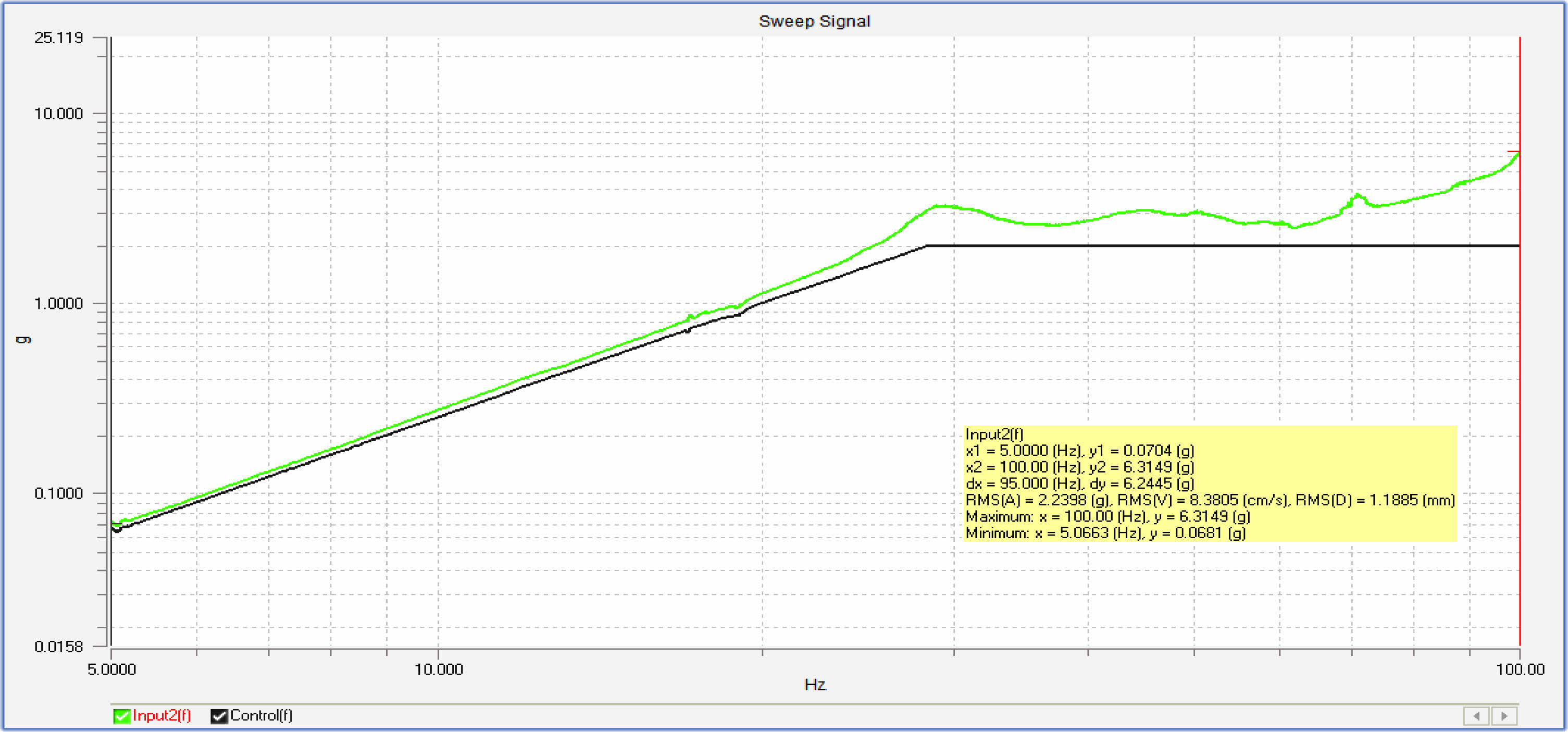Image resolution: width=1568 pixels, height=732 pixels.
Task: Click the 100.00 x-axis end label
Action: (x=1520, y=669)
